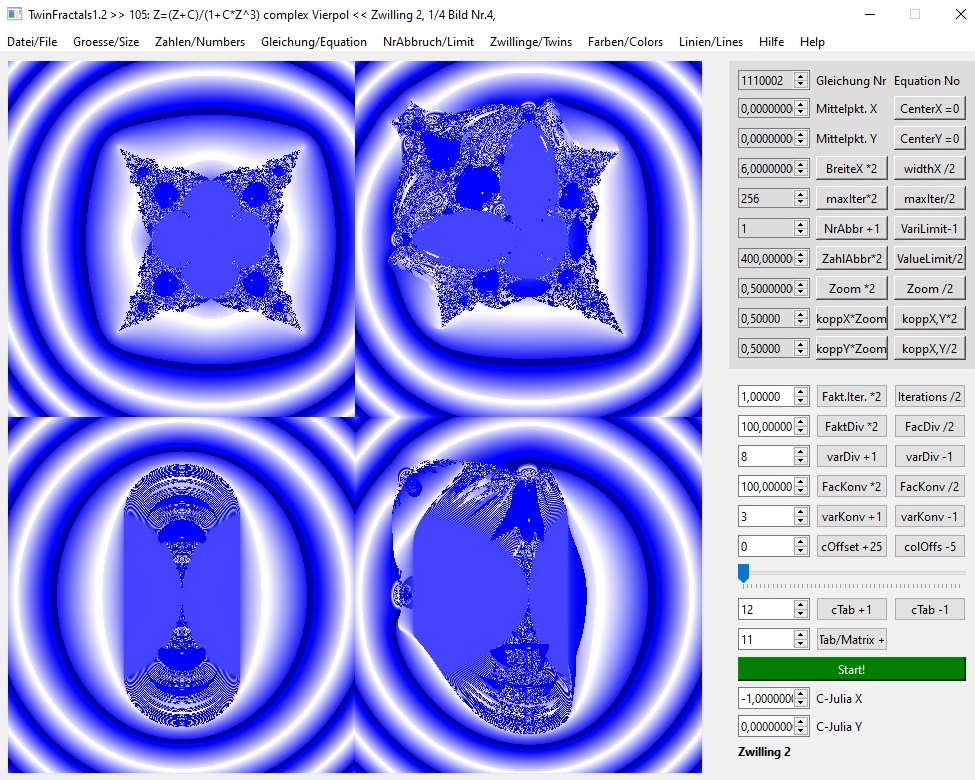This screenshot has height=780, width=975.
Task: Open the NrAbbruch/Limit menu
Action: click(428, 42)
